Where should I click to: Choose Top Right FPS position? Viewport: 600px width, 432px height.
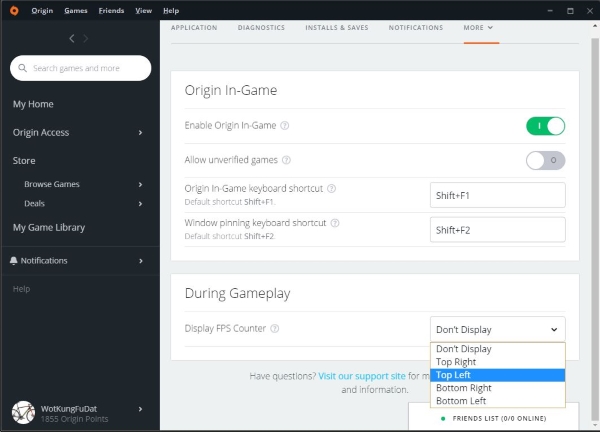[x=497, y=362]
